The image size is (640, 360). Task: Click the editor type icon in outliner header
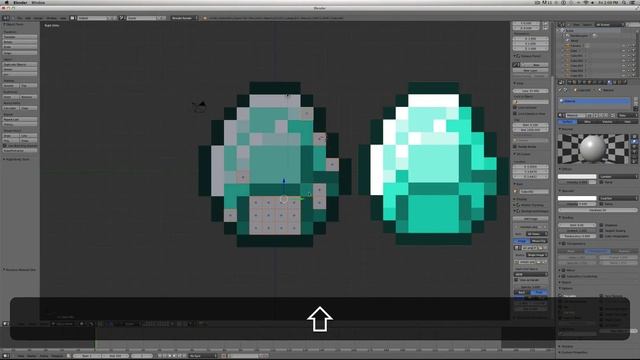[x=562, y=24]
